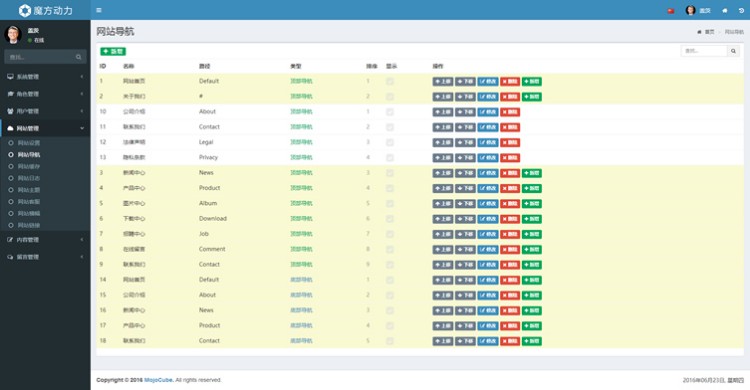Viewport: 750px width, 390px height.
Task: Click the Privacy path cell
Action: pyautogui.click(x=208, y=157)
